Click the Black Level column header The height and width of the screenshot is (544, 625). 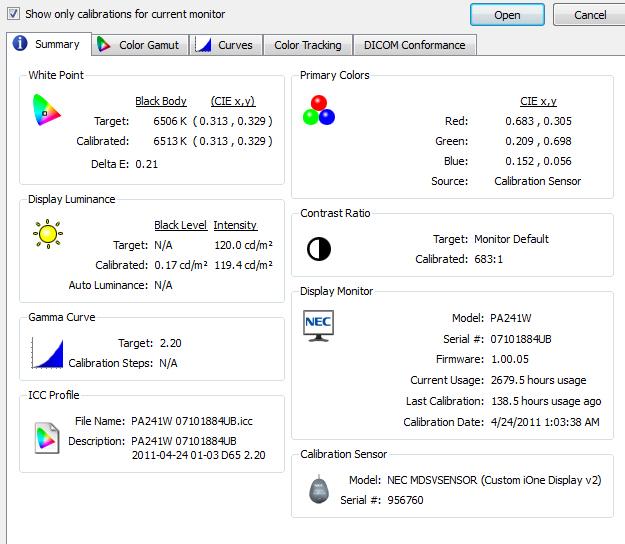pyautogui.click(x=181, y=225)
